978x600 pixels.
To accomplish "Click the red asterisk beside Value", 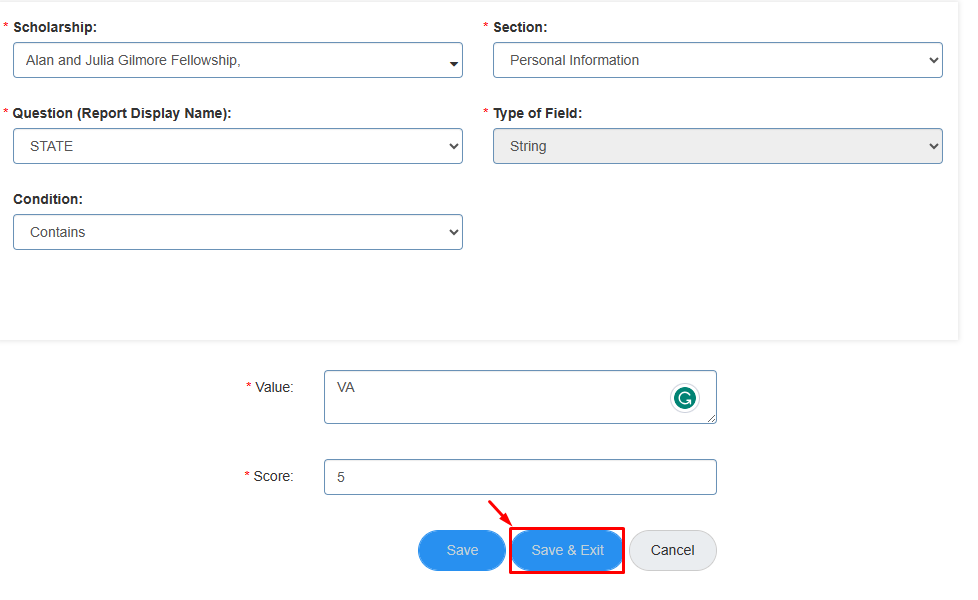I will (x=248, y=386).
